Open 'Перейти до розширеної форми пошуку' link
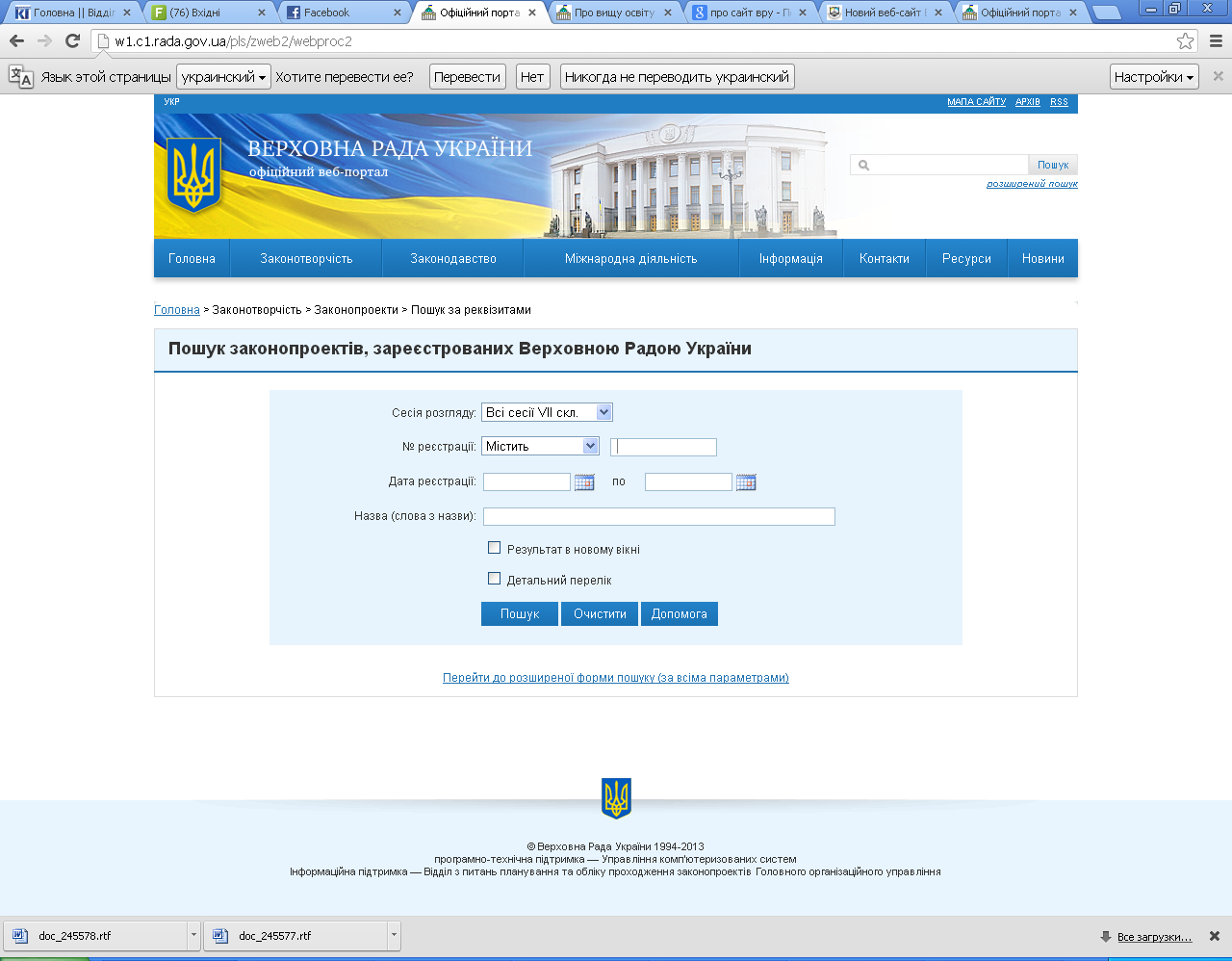 (616, 678)
